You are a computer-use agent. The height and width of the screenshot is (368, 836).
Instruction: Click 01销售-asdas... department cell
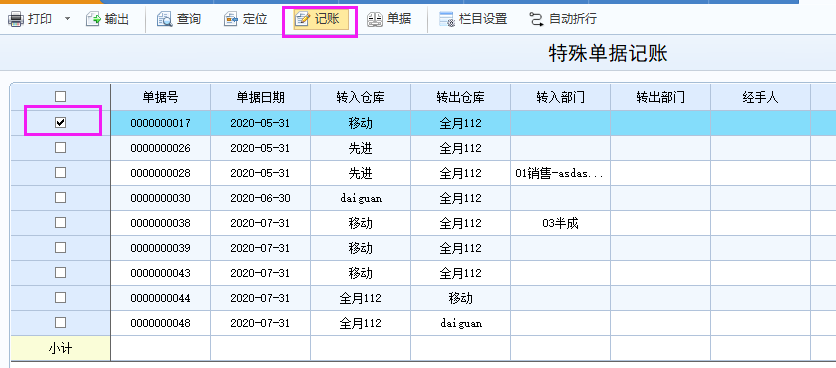click(x=560, y=173)
